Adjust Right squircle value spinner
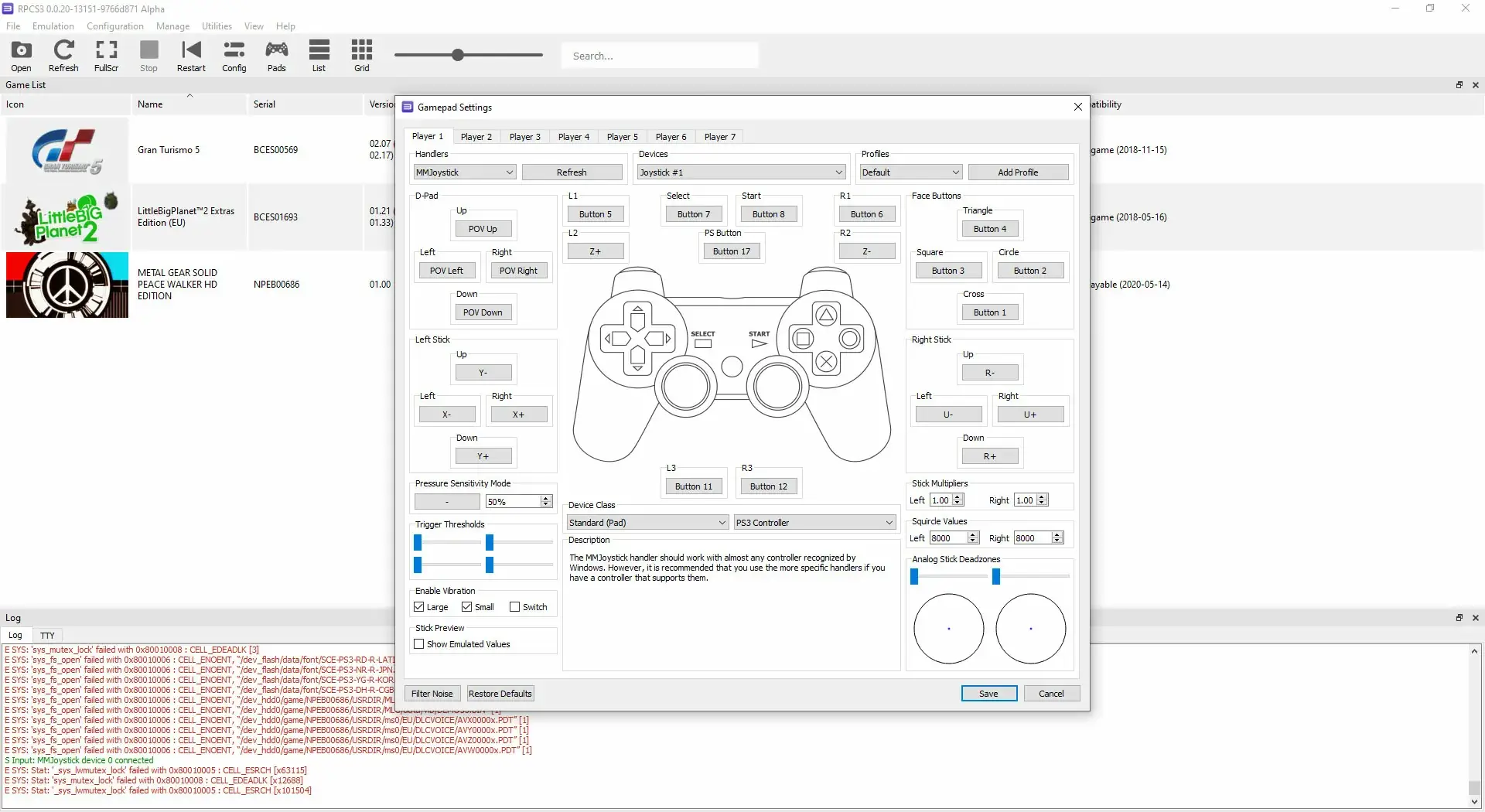Image resolution: width=1485 pixels, height=812 pixels. pos(1039,538)
